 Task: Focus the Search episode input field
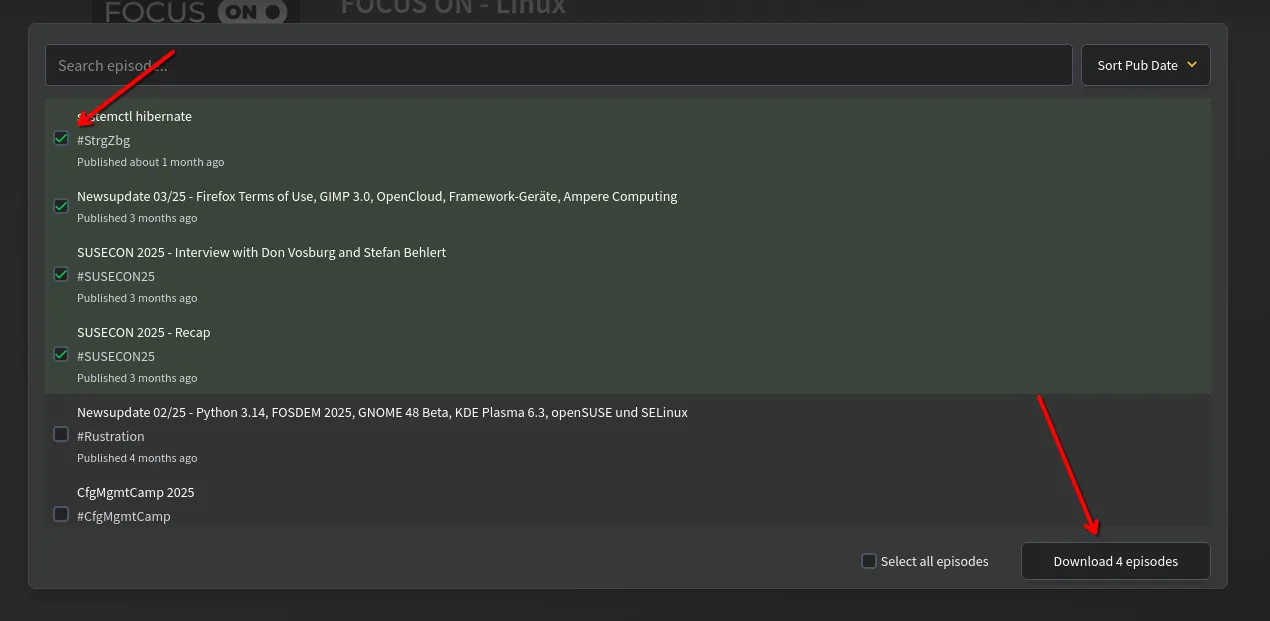(558, 65)
